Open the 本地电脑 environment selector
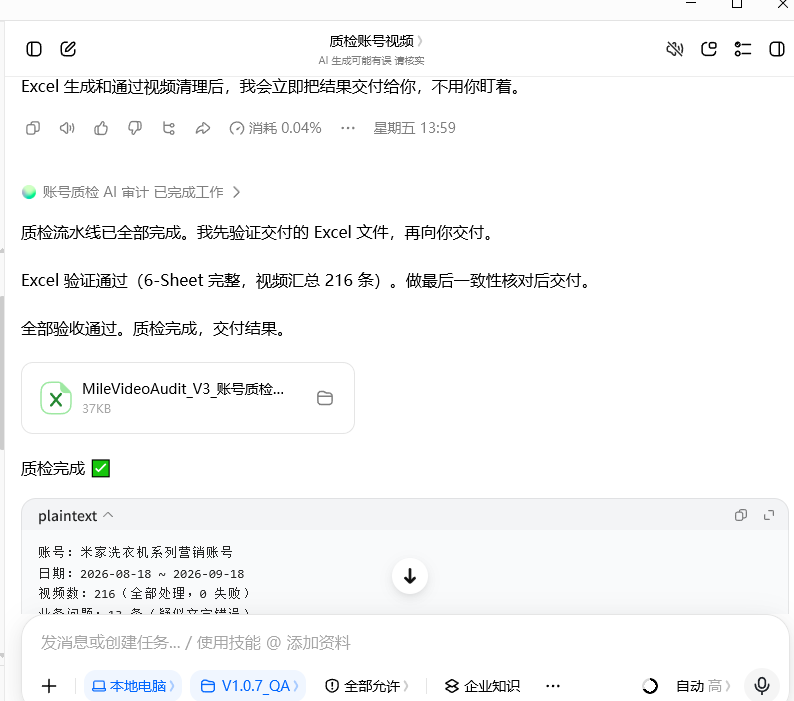Viewport: 794px width, 701px height. coord(133,686)
